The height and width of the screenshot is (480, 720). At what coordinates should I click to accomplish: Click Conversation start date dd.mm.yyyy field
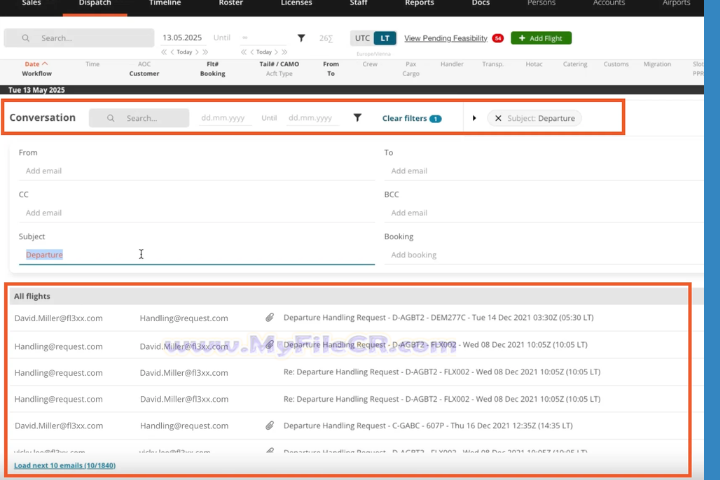click(225, 118)
